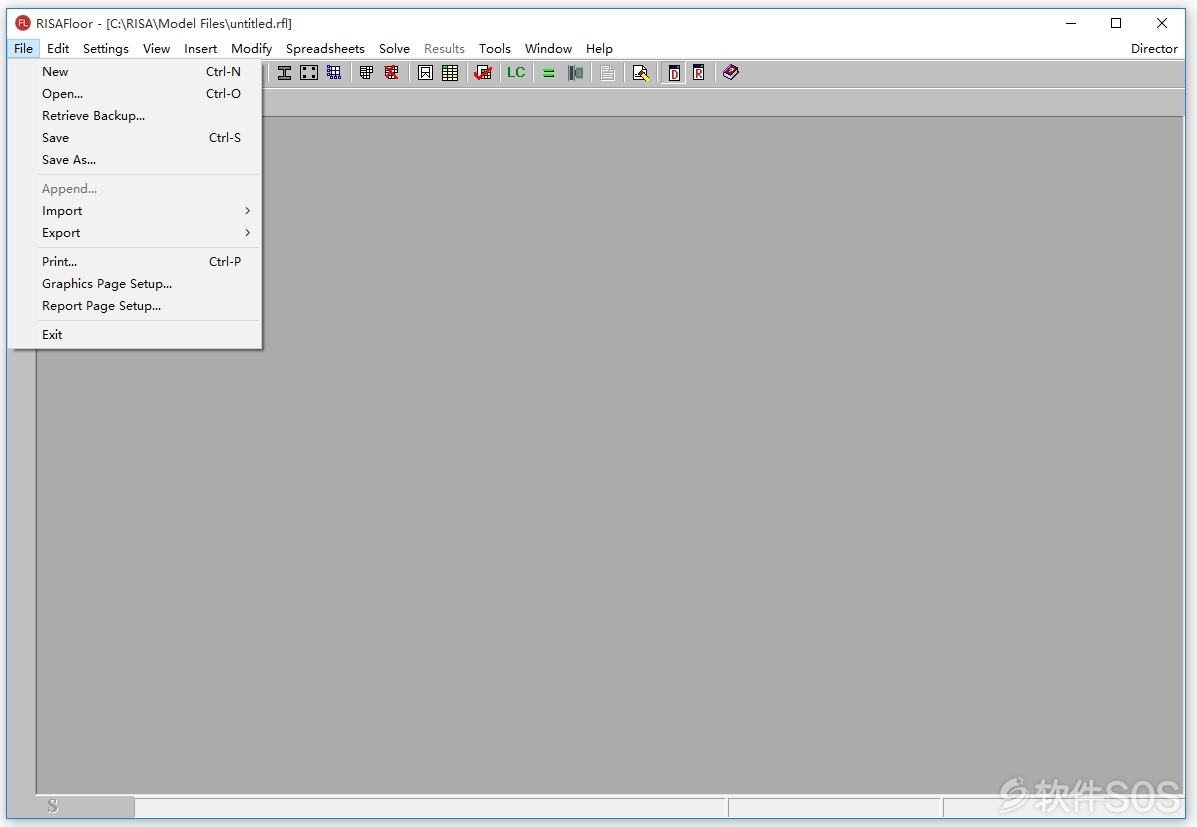Open the Solve menu

(x=394, y=49)
